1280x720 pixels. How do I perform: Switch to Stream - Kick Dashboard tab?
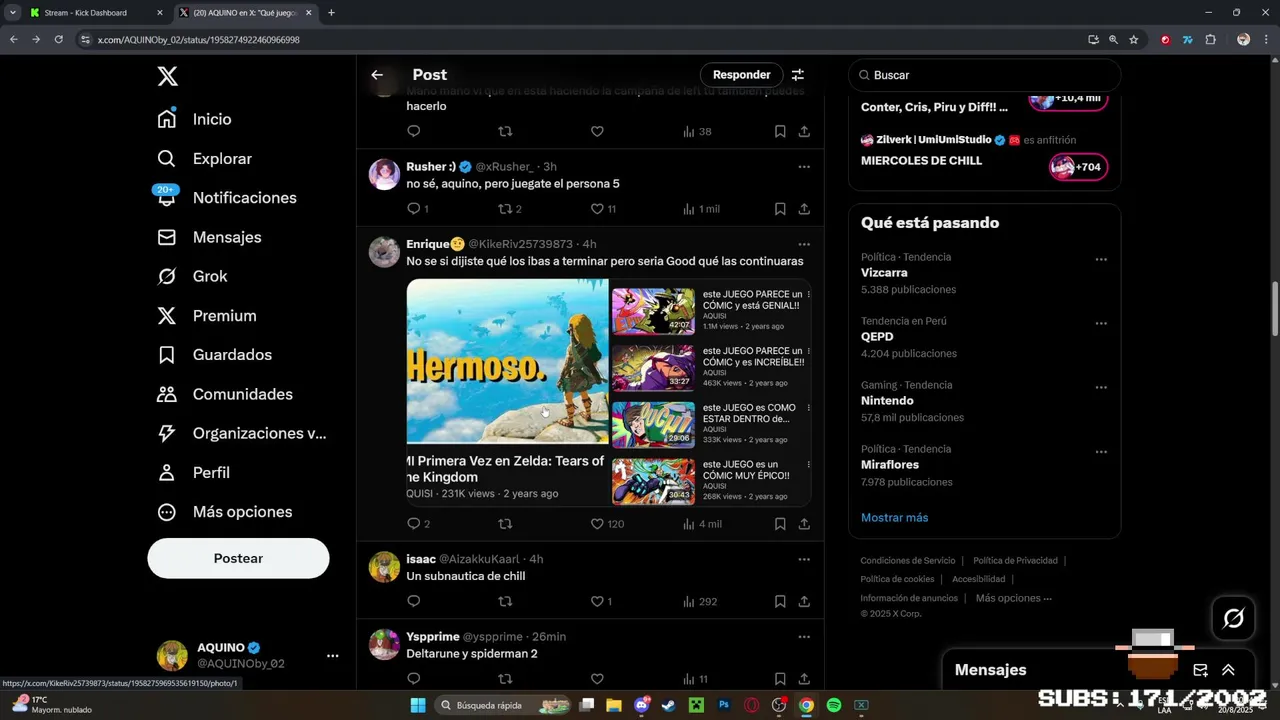[95, 13]
